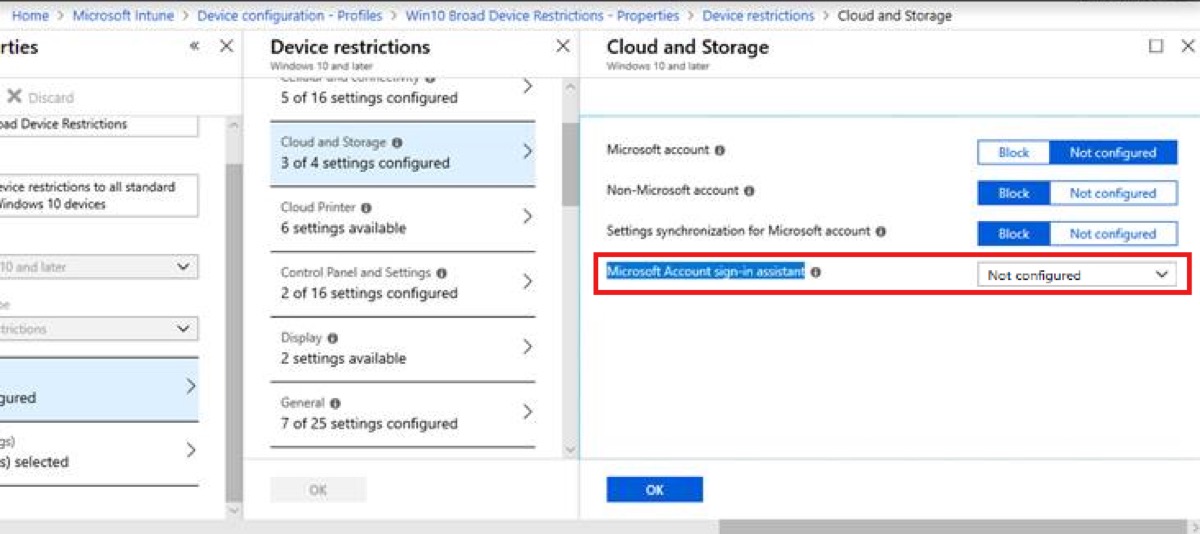Show info for Settings synchronization setting
1200x534 pixels.
(x=881, y=231)
